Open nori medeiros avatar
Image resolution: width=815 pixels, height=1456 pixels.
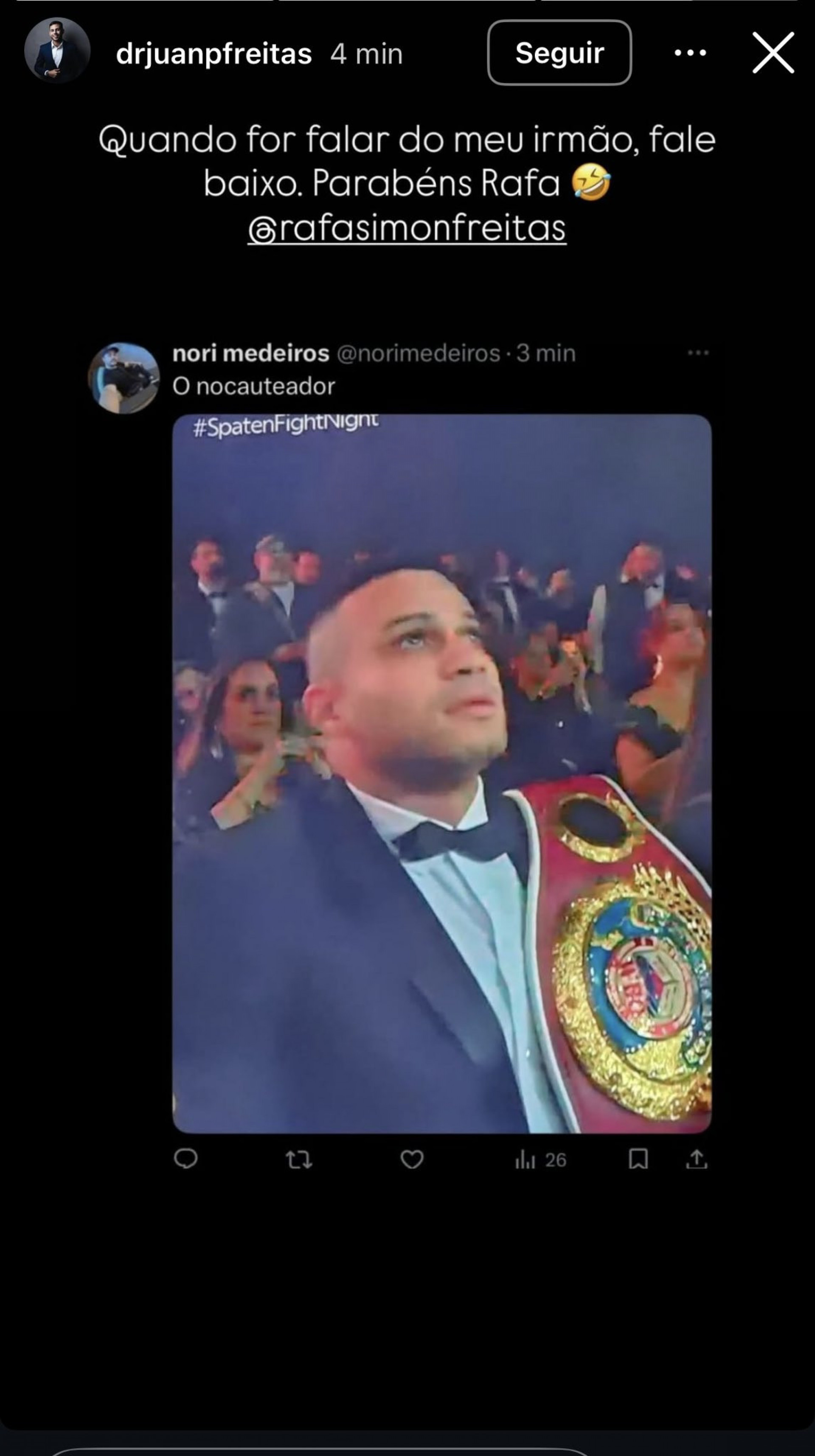[123, 378]
